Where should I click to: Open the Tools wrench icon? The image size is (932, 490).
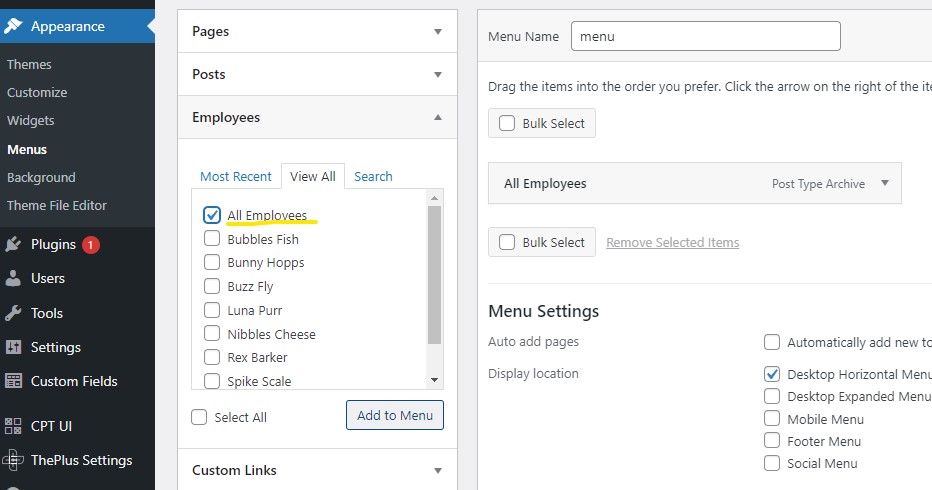click(x=13, y=313)
